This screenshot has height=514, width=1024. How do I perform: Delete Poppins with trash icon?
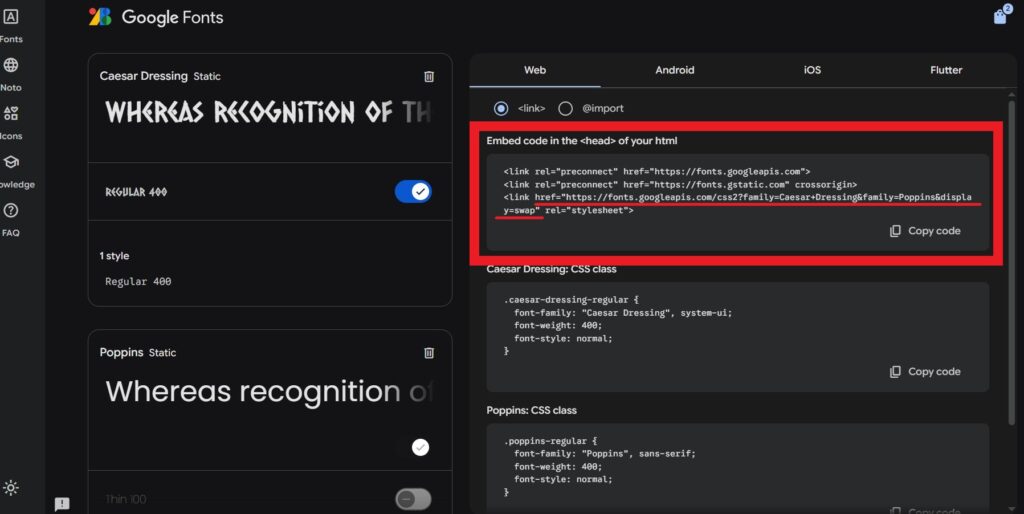pos(429,353)
